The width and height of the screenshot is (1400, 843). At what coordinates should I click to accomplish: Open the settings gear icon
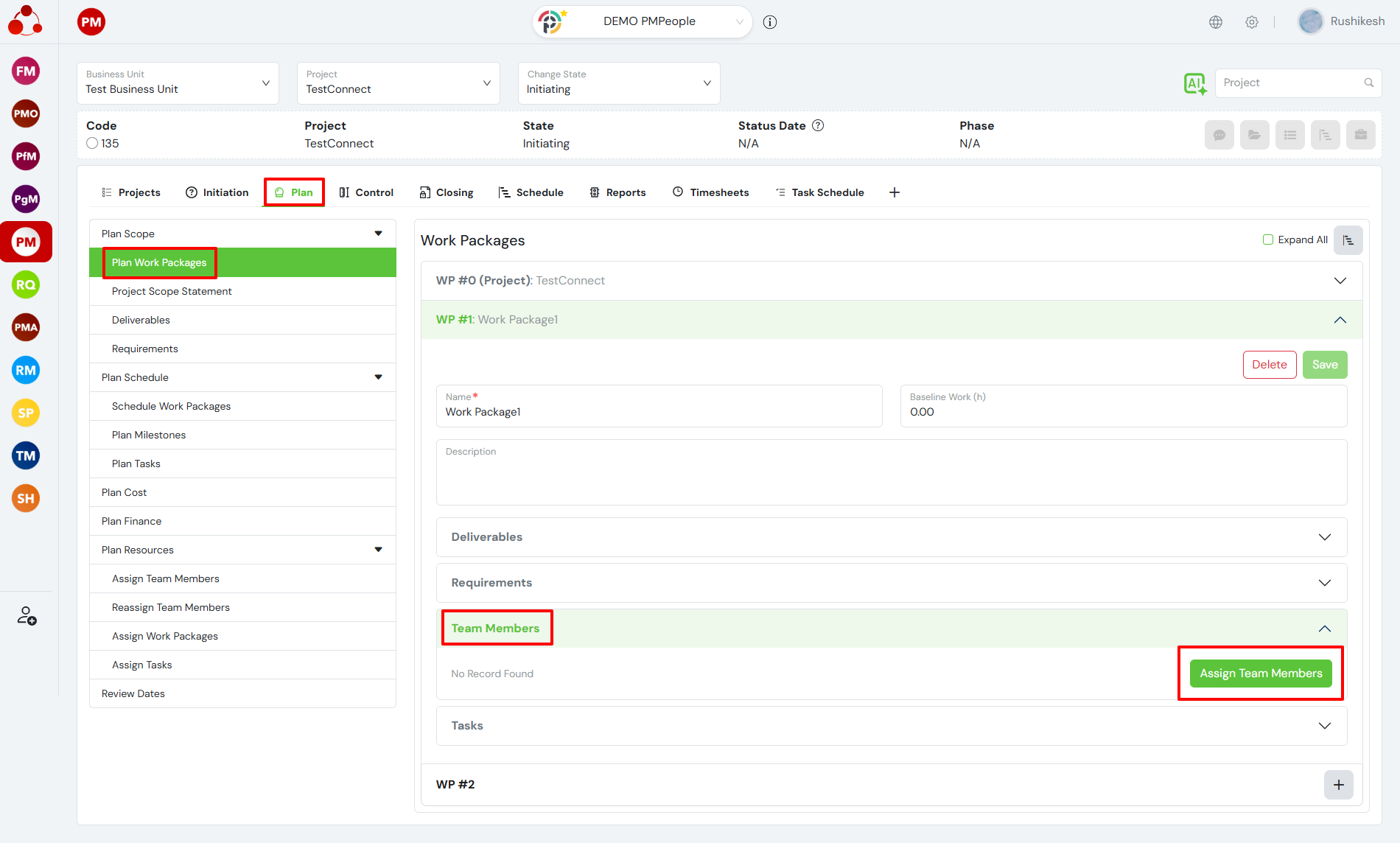pos(1252,22)
